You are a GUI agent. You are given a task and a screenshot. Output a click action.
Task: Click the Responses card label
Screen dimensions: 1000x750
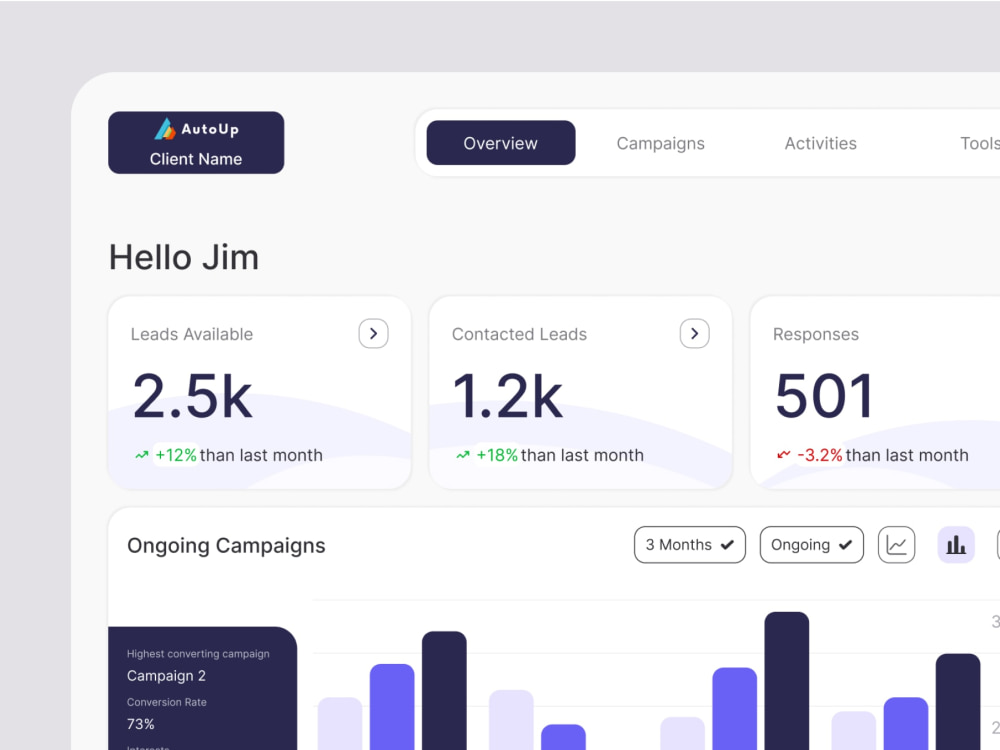tap(816, 334)
